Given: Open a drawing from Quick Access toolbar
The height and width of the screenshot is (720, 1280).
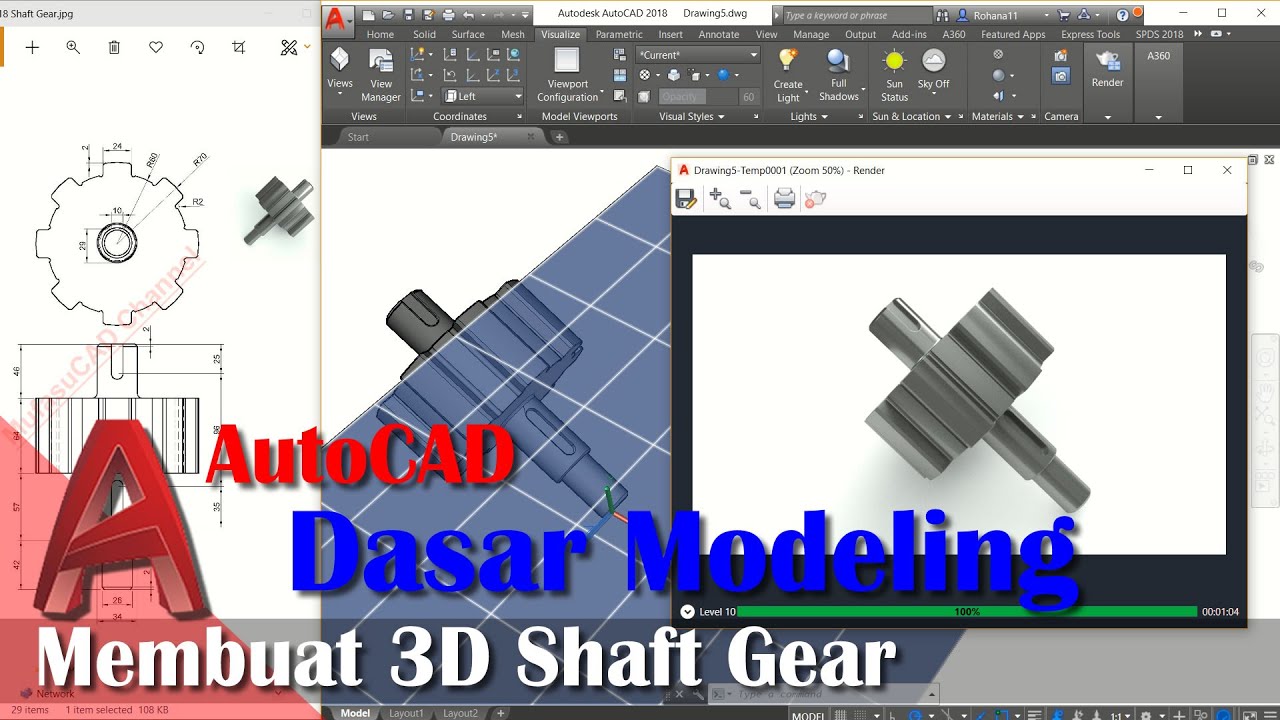Looking at the screenshot, I should 388,15.
